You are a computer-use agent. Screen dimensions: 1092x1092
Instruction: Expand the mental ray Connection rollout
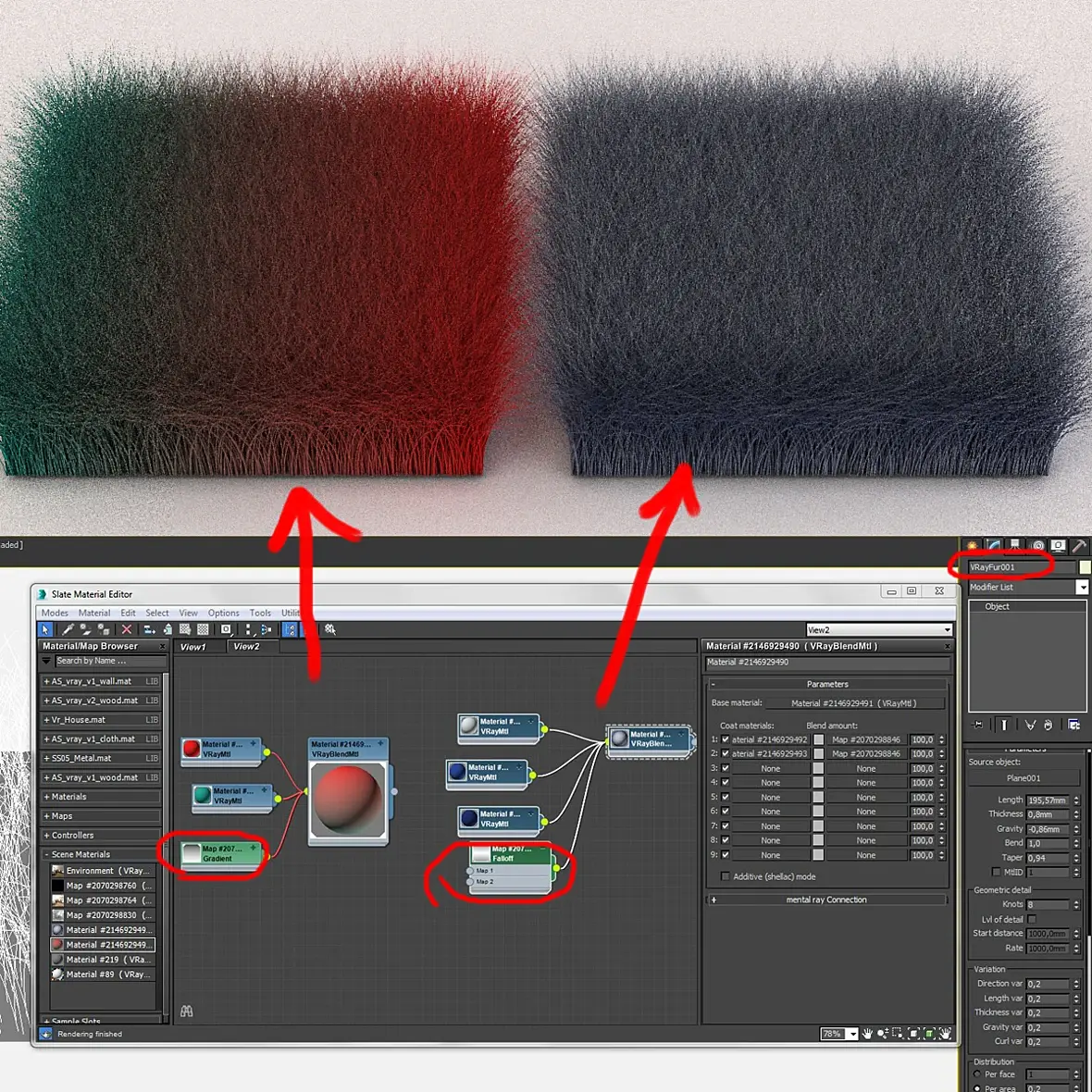[826, 900]
